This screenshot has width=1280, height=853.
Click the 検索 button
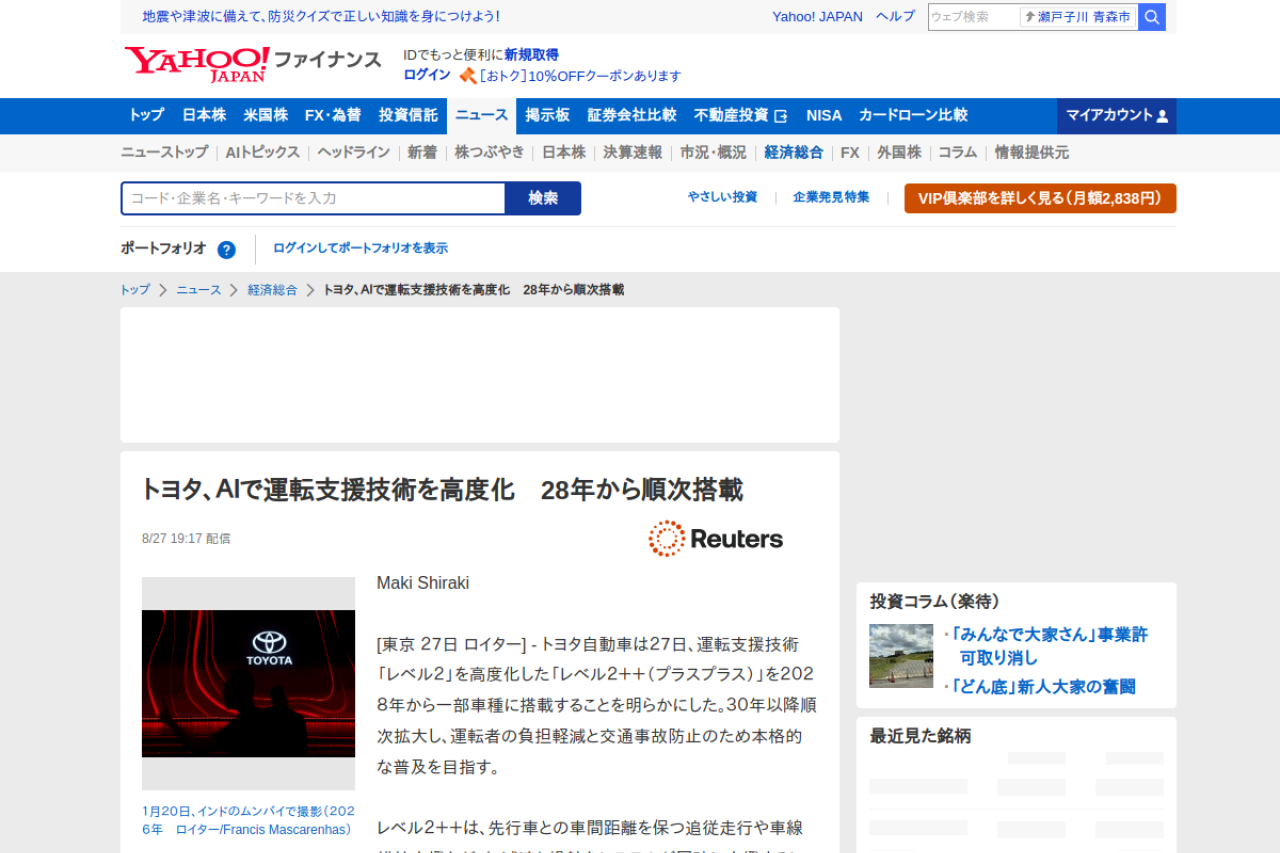[543, 198]
